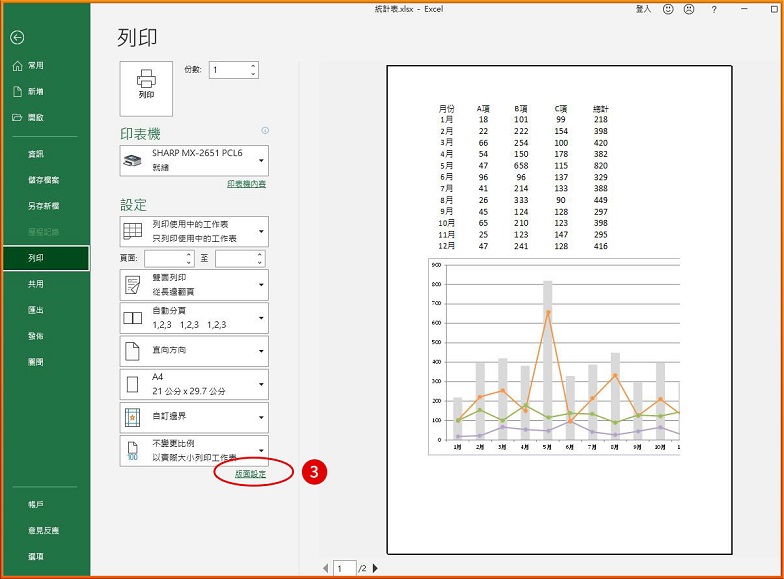Select 儲存檔案 in the sidebar
The image size is (784, 579).
pyautogui.click(x=45, y=180)
